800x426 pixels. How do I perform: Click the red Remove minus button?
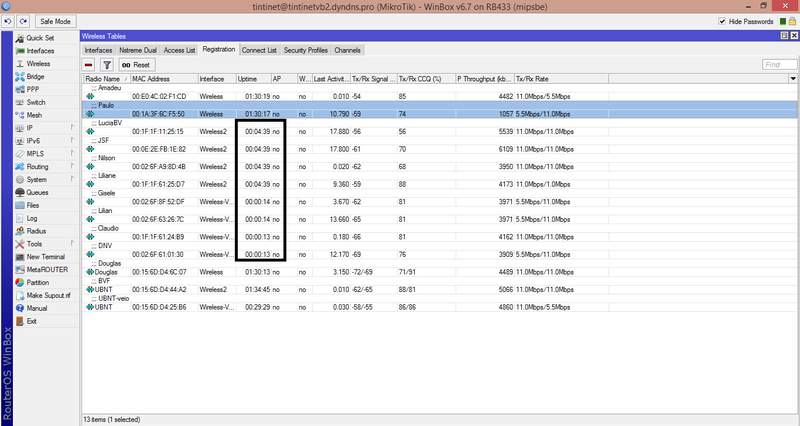89,65
